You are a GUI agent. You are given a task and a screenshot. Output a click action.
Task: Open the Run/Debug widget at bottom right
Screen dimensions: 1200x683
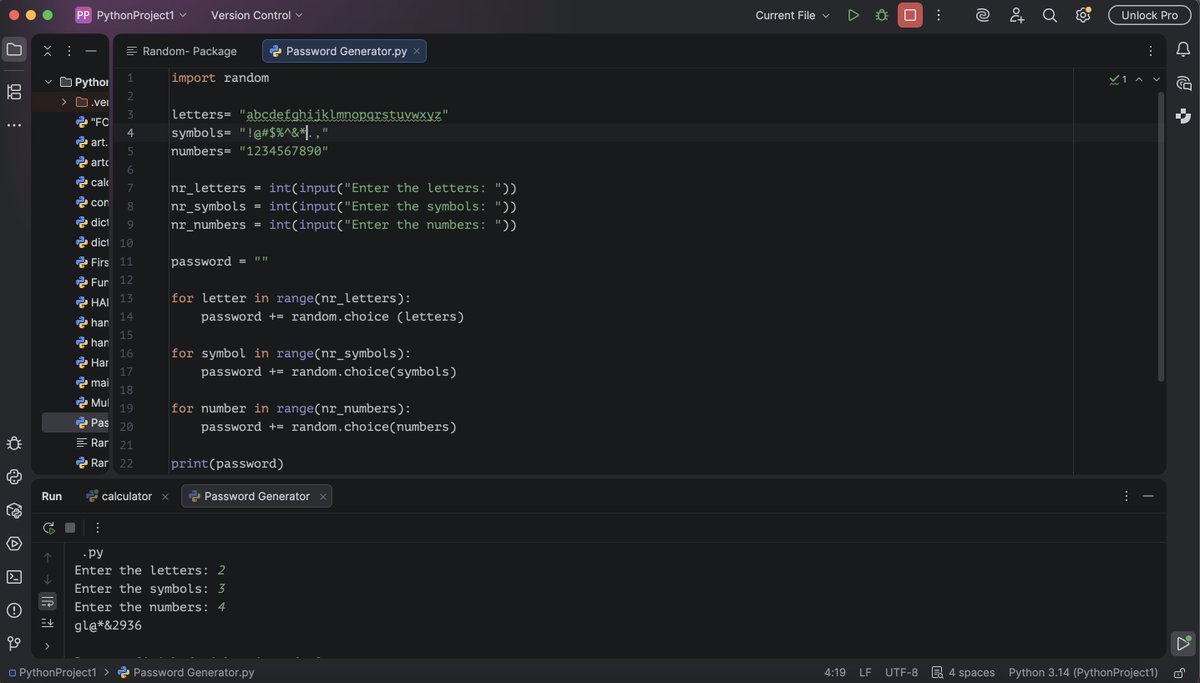pyautogui.click(x=1183, y=643)
